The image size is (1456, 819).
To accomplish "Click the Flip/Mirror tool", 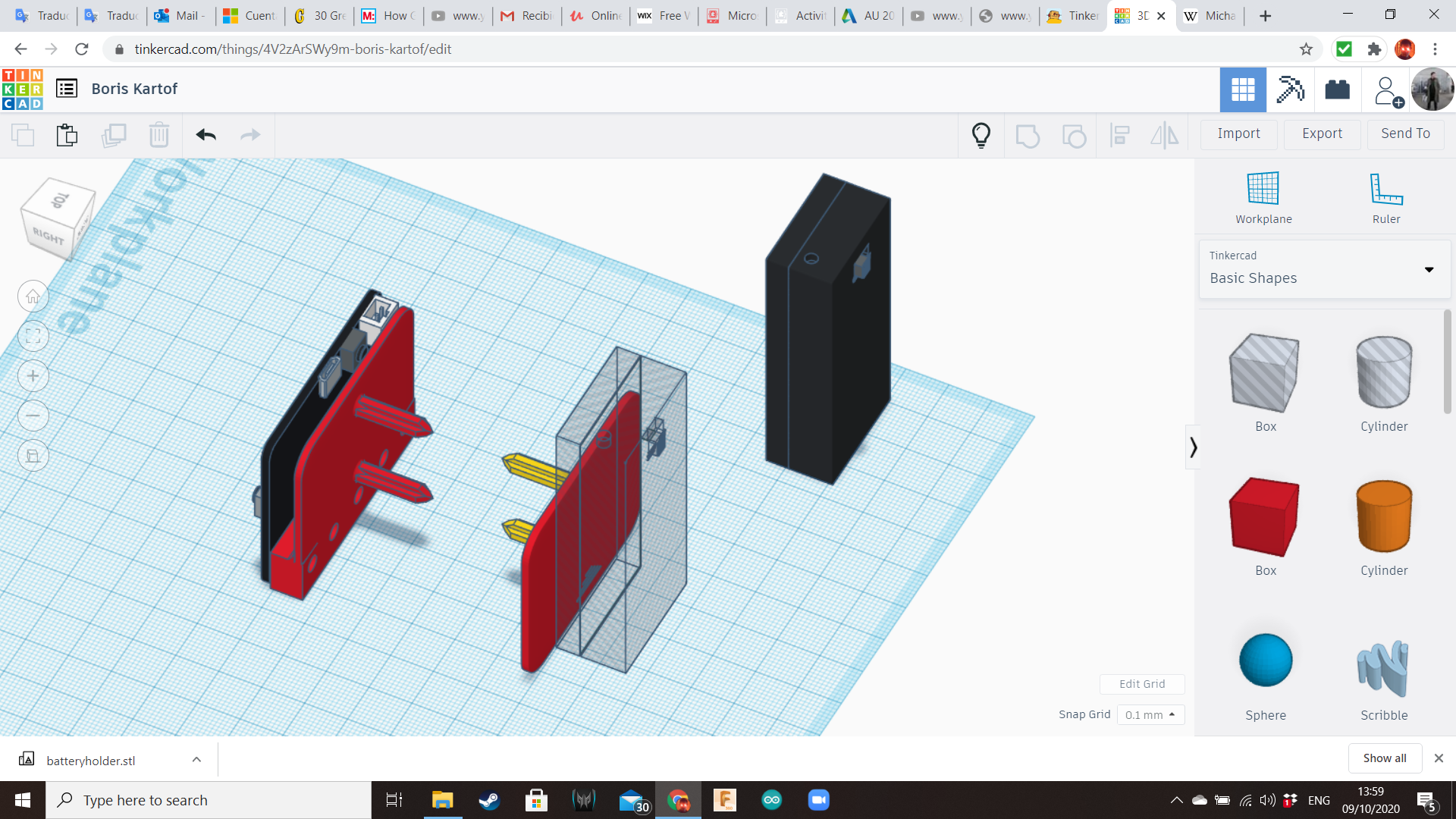I will [x=1165, y=134].
